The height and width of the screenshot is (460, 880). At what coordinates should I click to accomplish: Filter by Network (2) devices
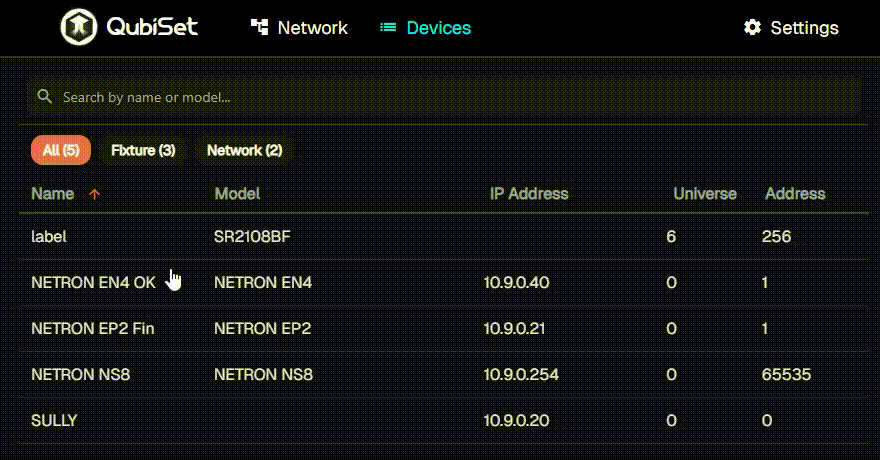(x=244, y=150)
